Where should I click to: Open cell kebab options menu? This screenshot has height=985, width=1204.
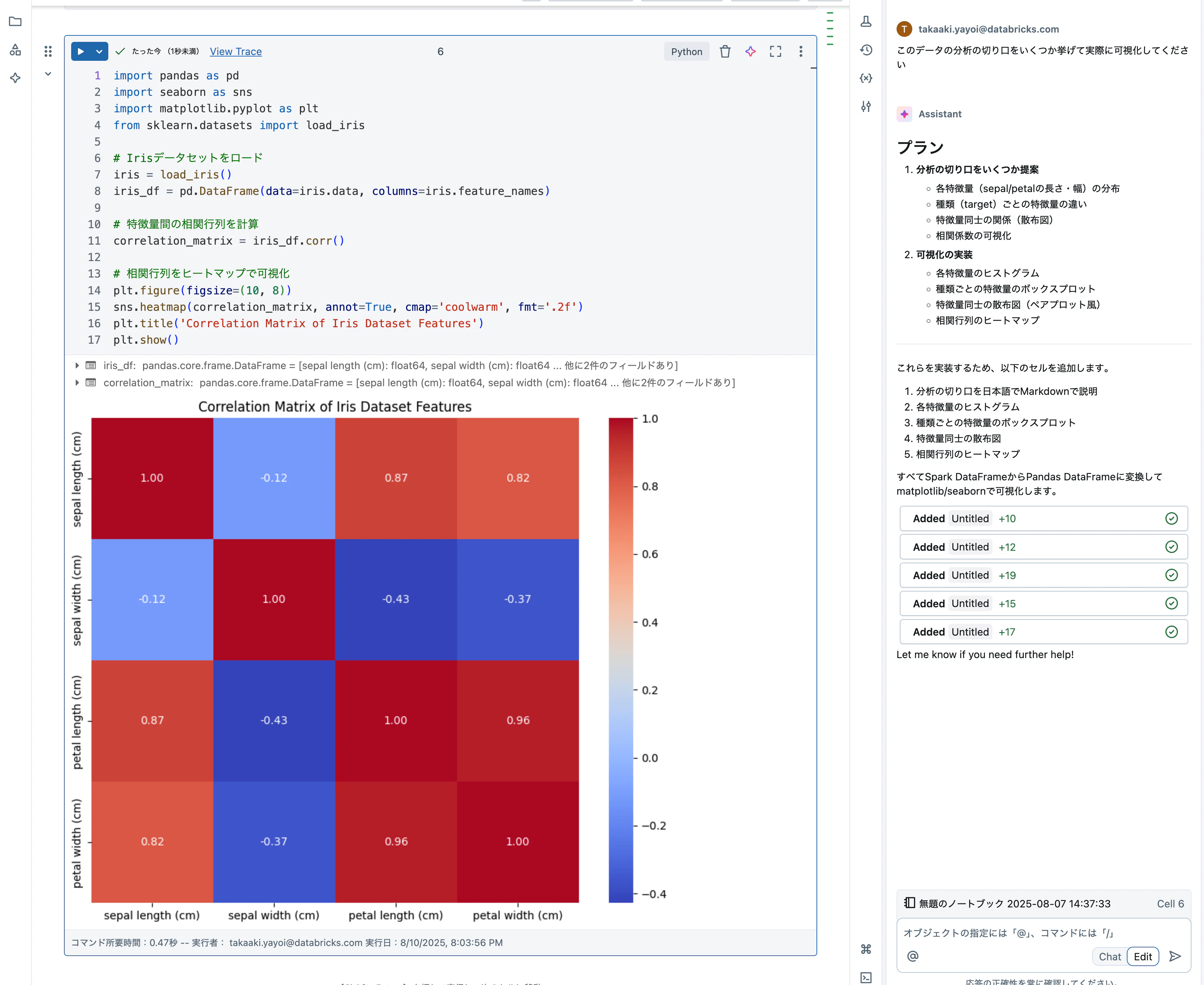click(x=801, y=52)
